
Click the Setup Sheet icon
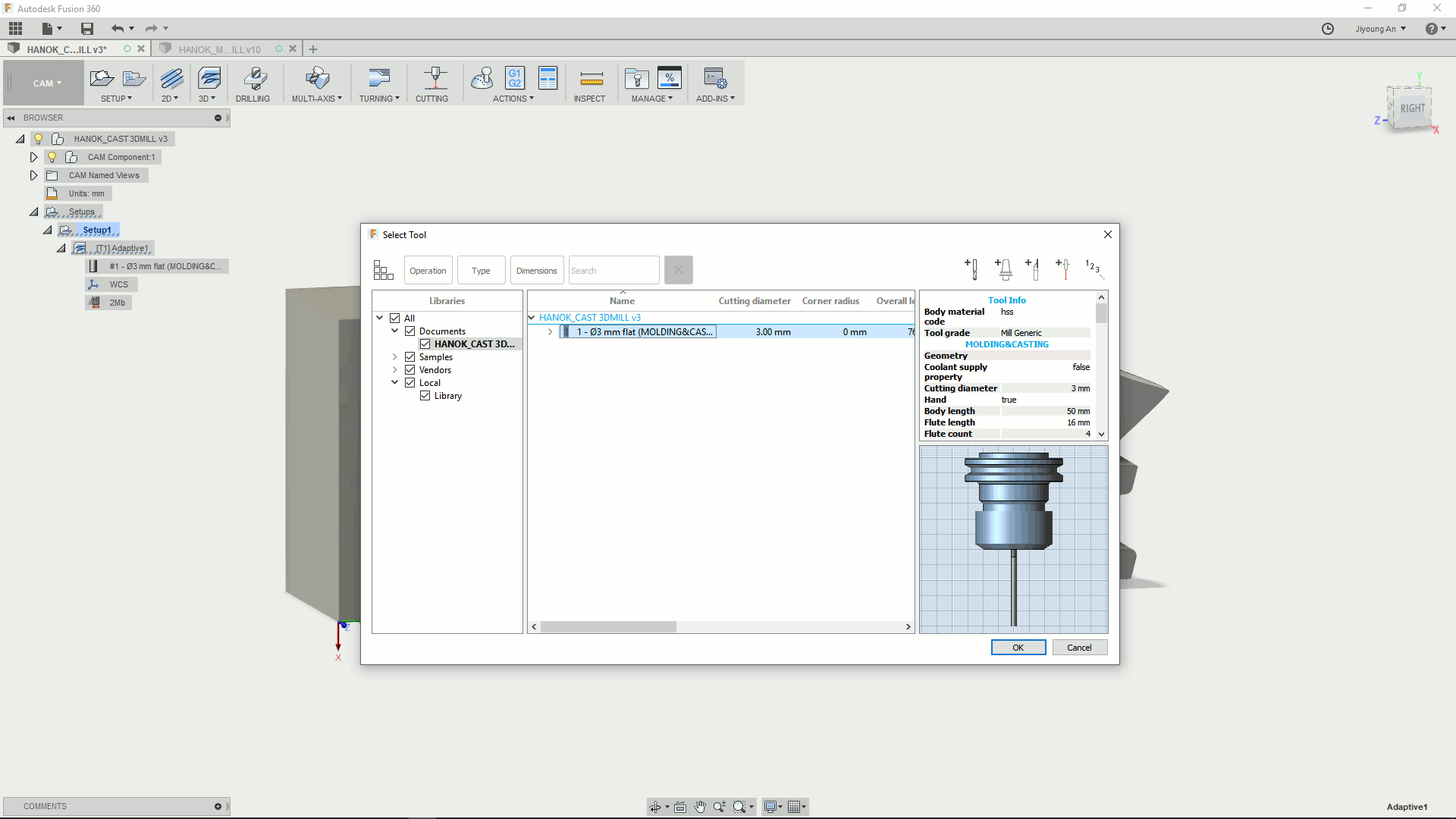click(548, 78)
